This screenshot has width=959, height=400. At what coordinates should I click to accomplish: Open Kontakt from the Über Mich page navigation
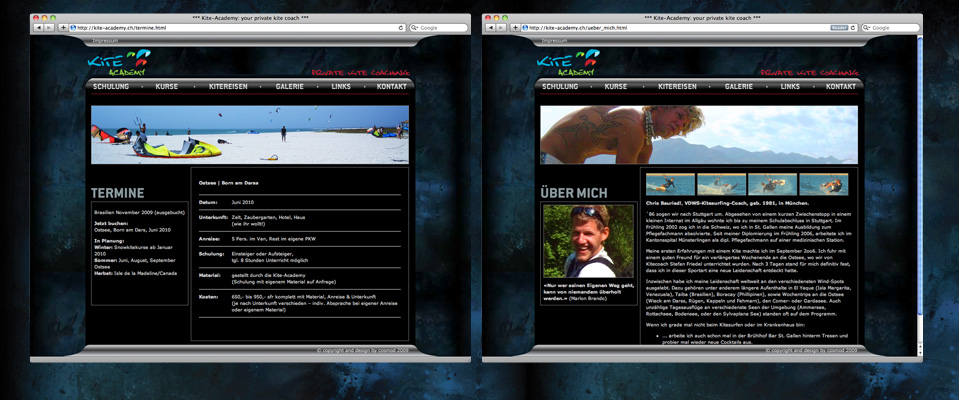pyautogui.click(x=841, y=87)
